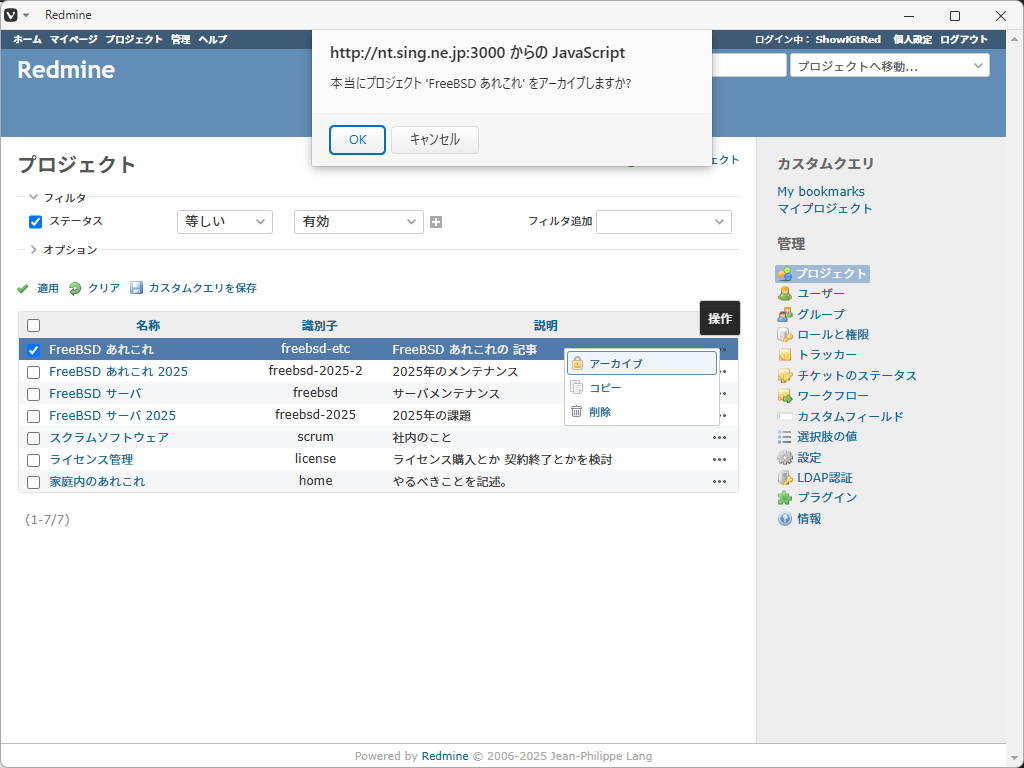The height and width of the screenshot is (768, 1024).
Task: Open the 個人設定 link
Action: [912, 40]
